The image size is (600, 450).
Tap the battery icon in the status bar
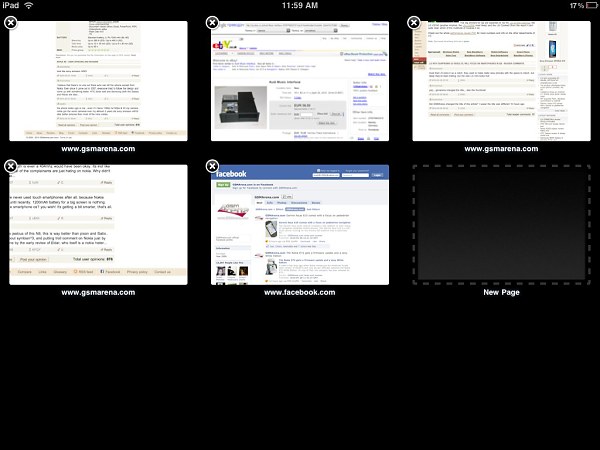[x=587, y=6]
